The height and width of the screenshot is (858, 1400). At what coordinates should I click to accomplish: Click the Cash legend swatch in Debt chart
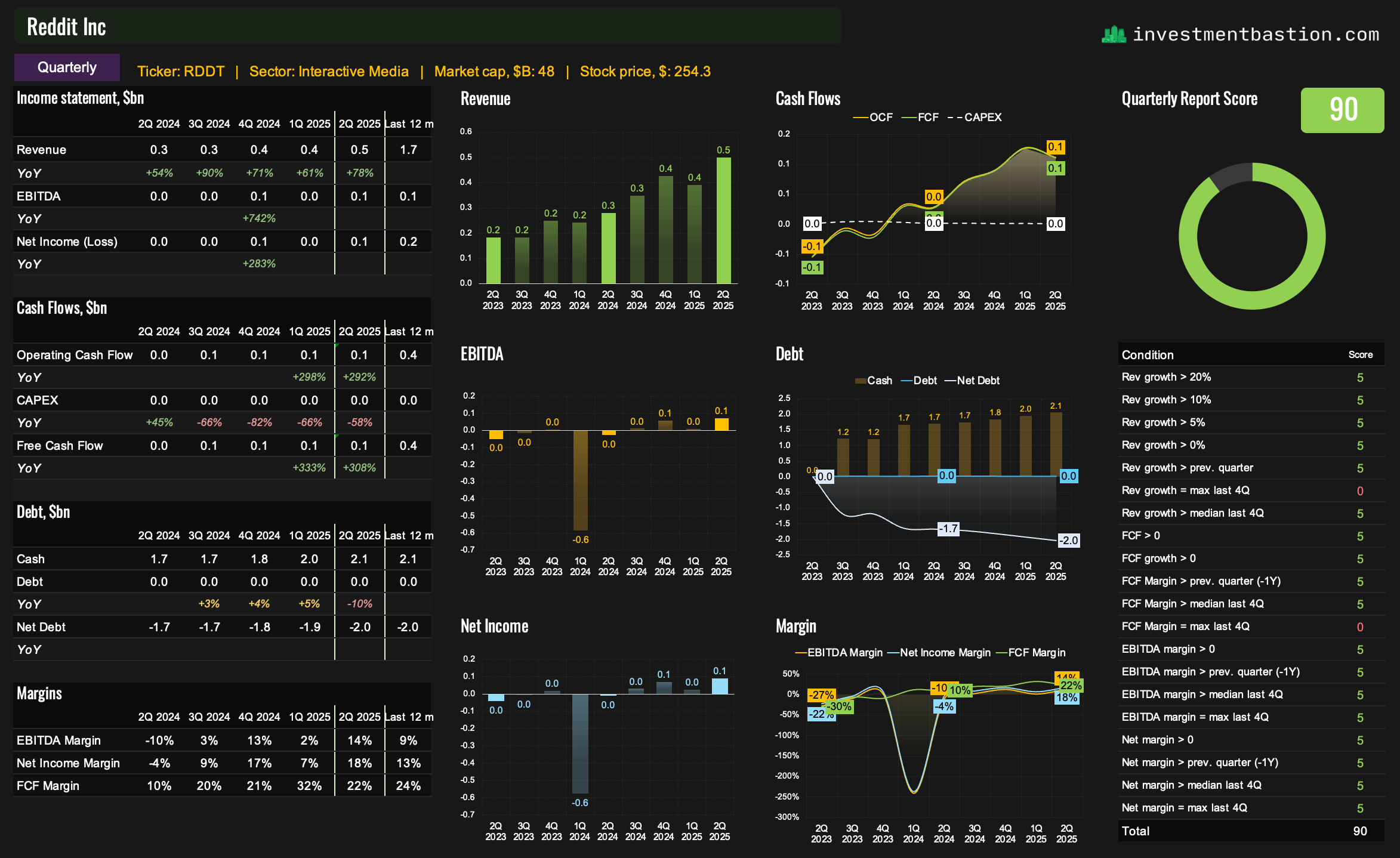click(861, 381)
